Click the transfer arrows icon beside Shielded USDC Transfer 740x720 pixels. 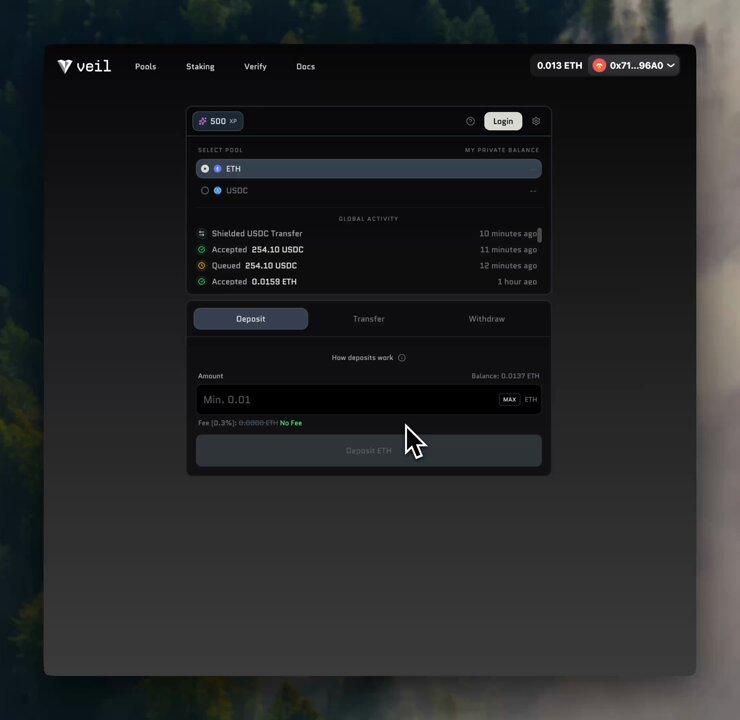[202, 234]
